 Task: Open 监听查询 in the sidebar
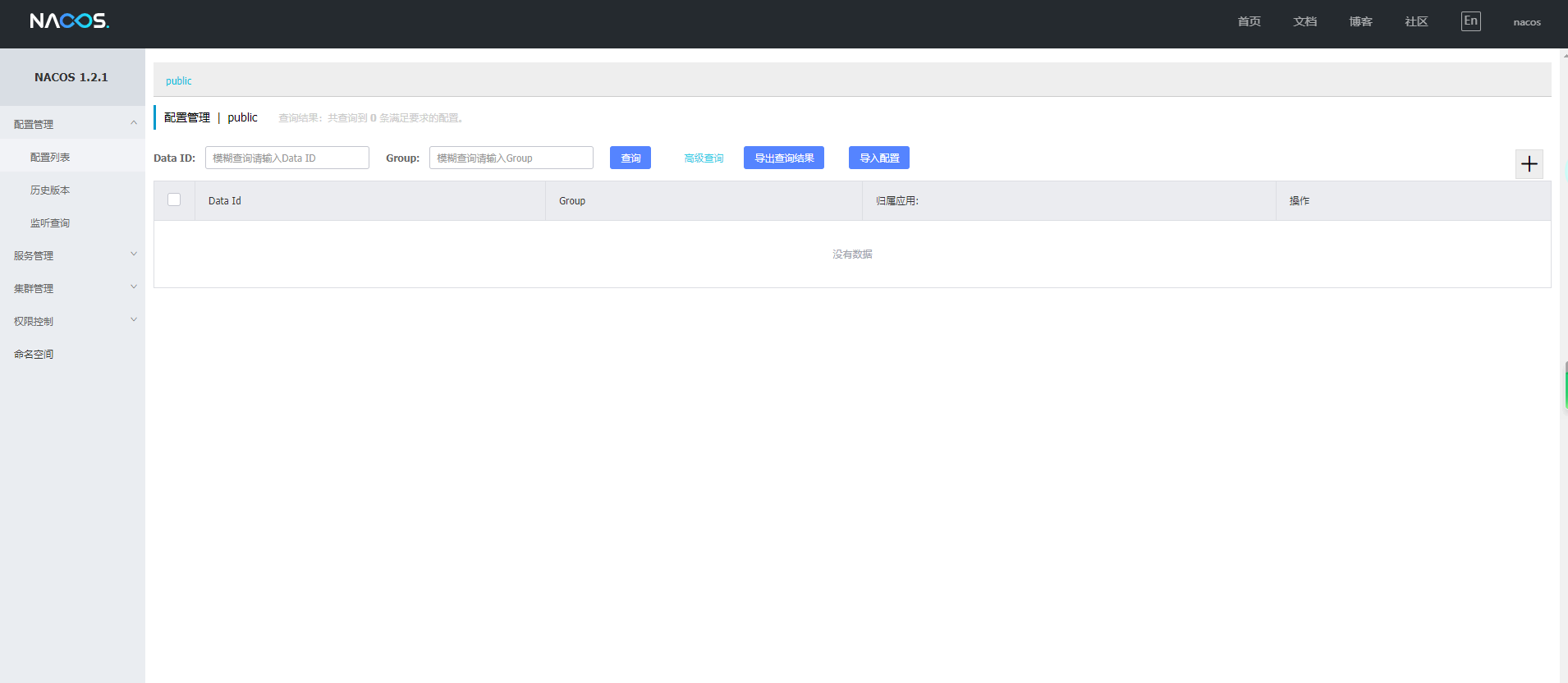72,222
